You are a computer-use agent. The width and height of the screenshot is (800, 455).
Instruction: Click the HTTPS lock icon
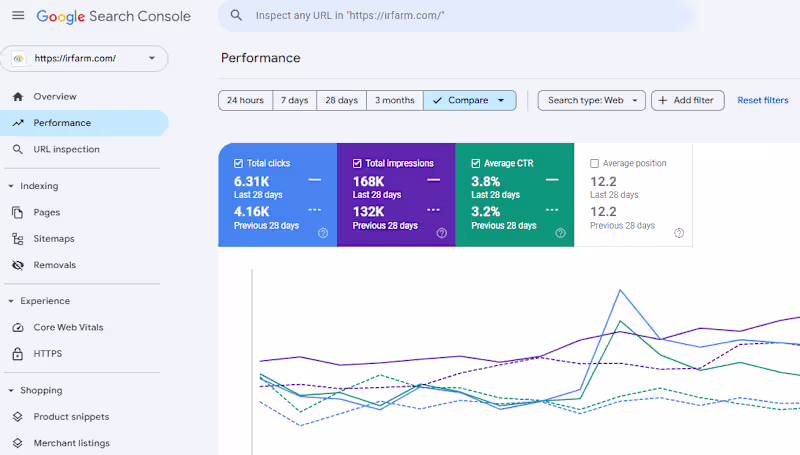pos(17,353)
